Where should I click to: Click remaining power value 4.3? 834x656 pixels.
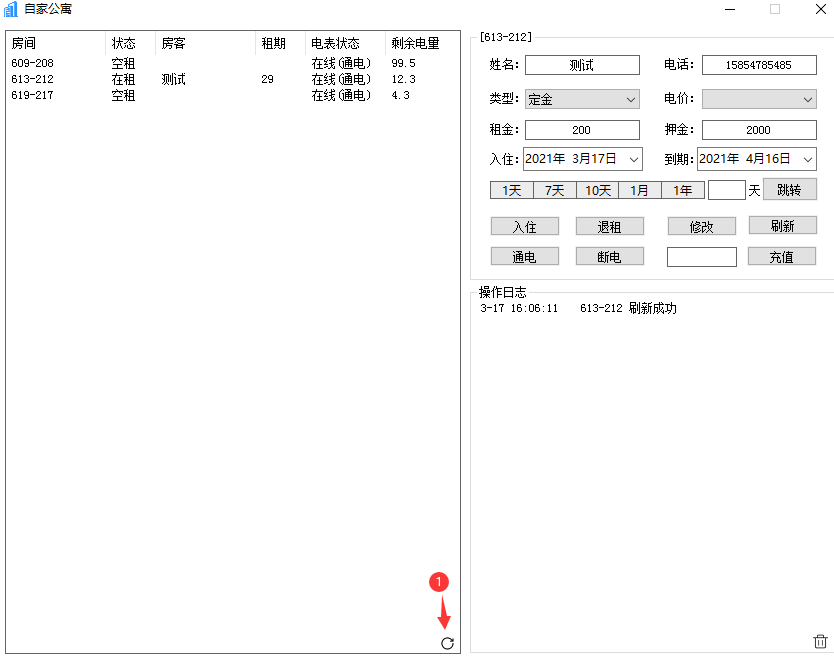click(401, 95)
